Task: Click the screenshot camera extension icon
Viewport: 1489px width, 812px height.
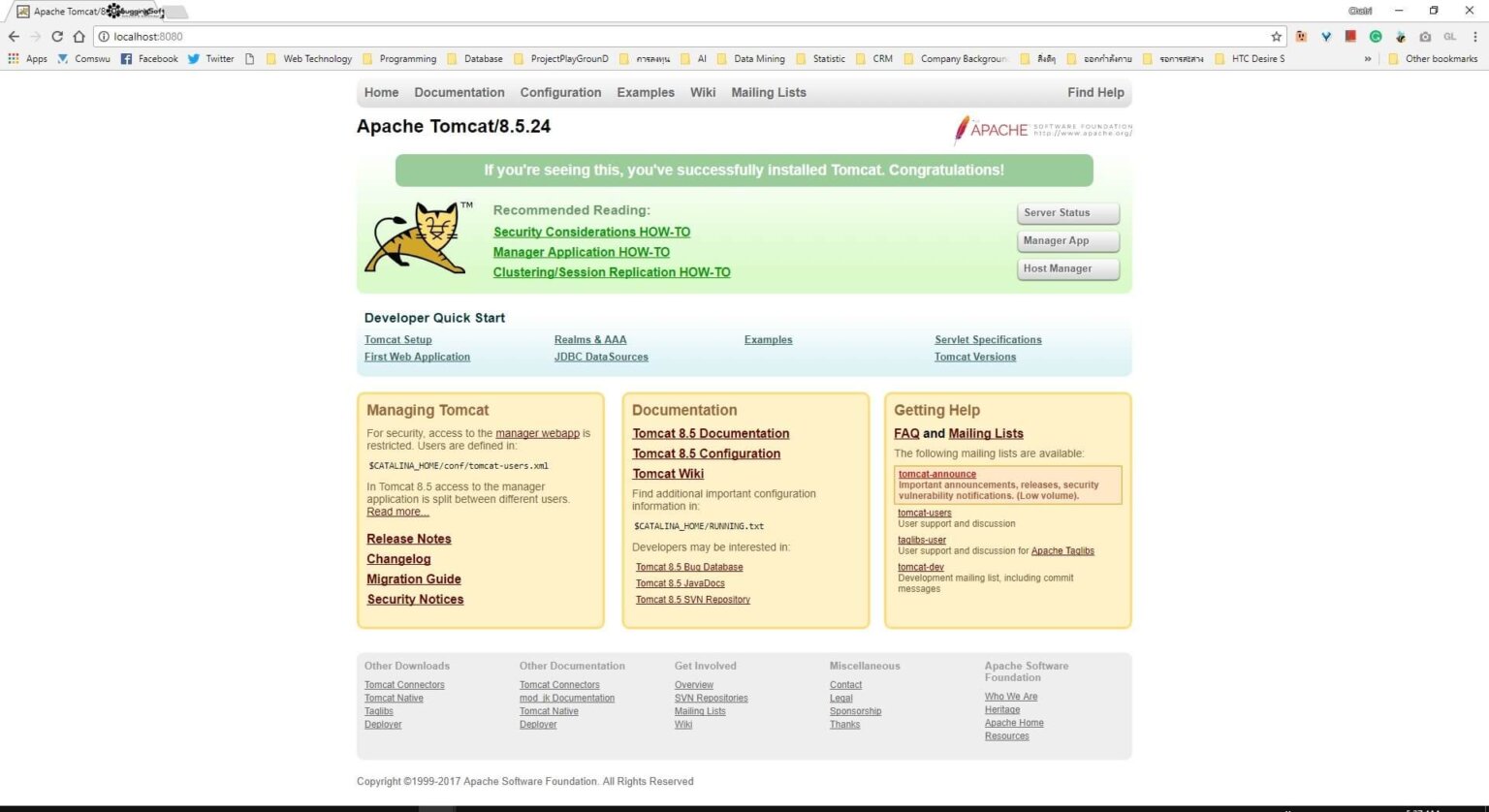Action: click(x=1425, y=36)
